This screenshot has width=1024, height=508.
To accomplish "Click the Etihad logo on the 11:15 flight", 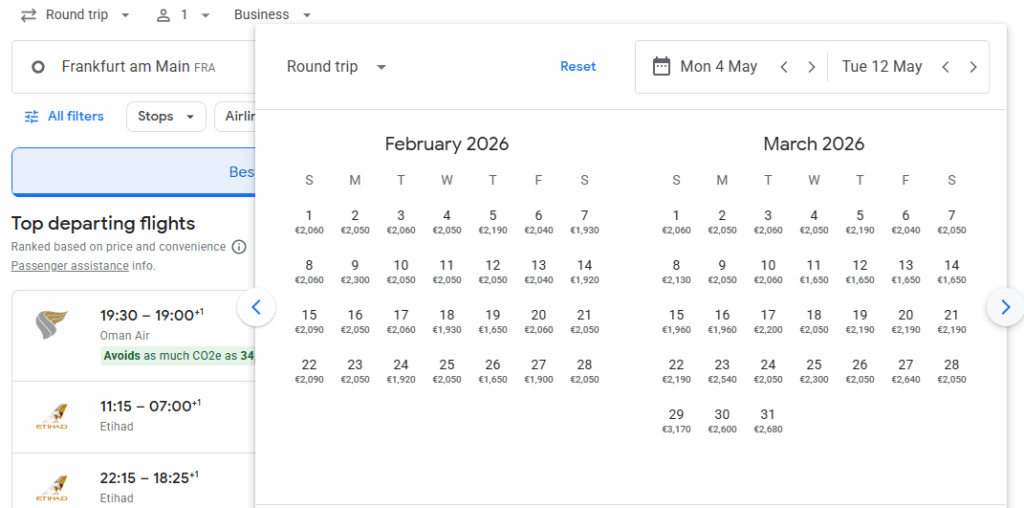I will [52, 417].
